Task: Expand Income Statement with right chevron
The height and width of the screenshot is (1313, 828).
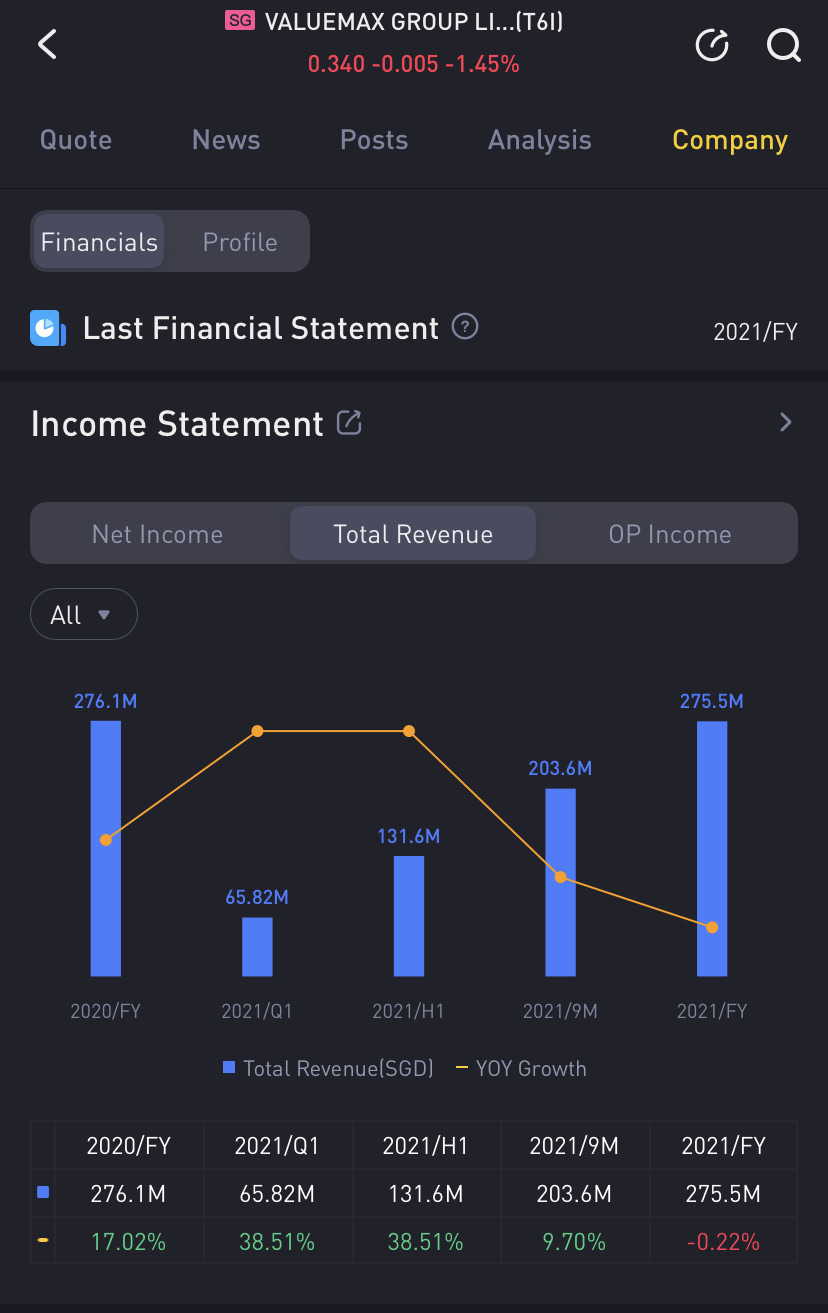Action: (785, 422)
